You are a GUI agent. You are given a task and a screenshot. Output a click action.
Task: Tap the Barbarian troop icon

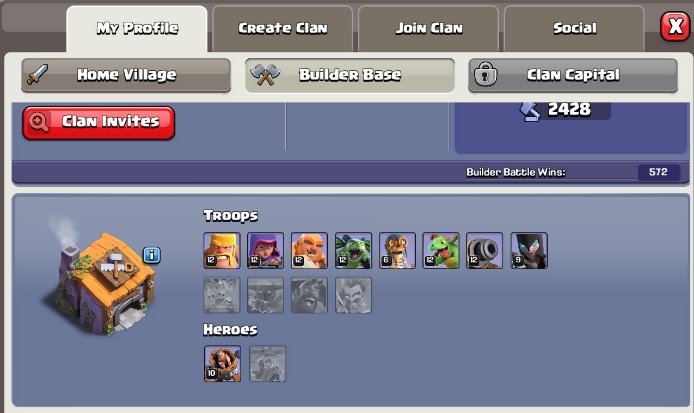point(222,251)
